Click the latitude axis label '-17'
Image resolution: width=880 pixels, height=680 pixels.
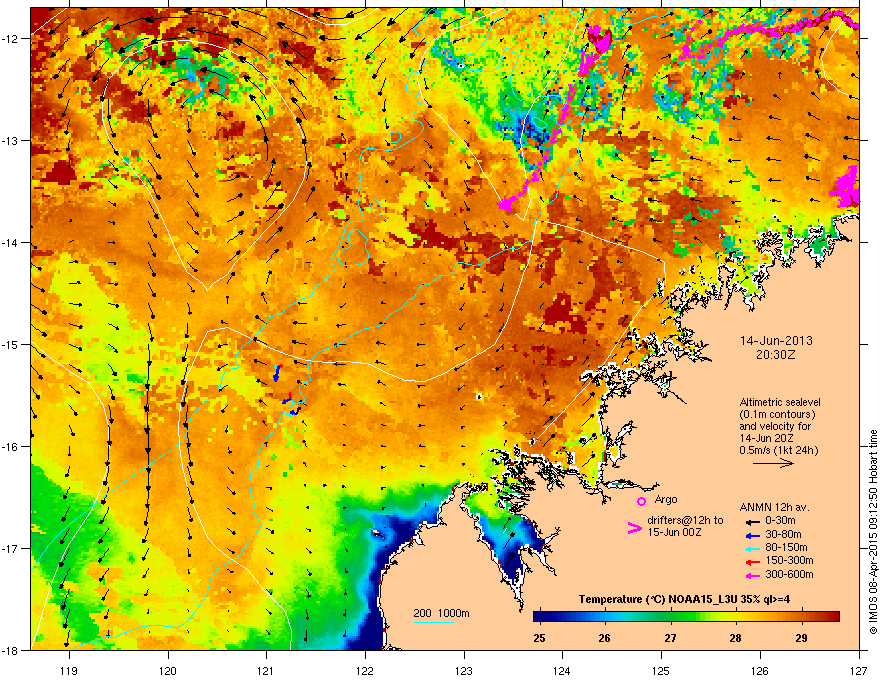point(10,549)
